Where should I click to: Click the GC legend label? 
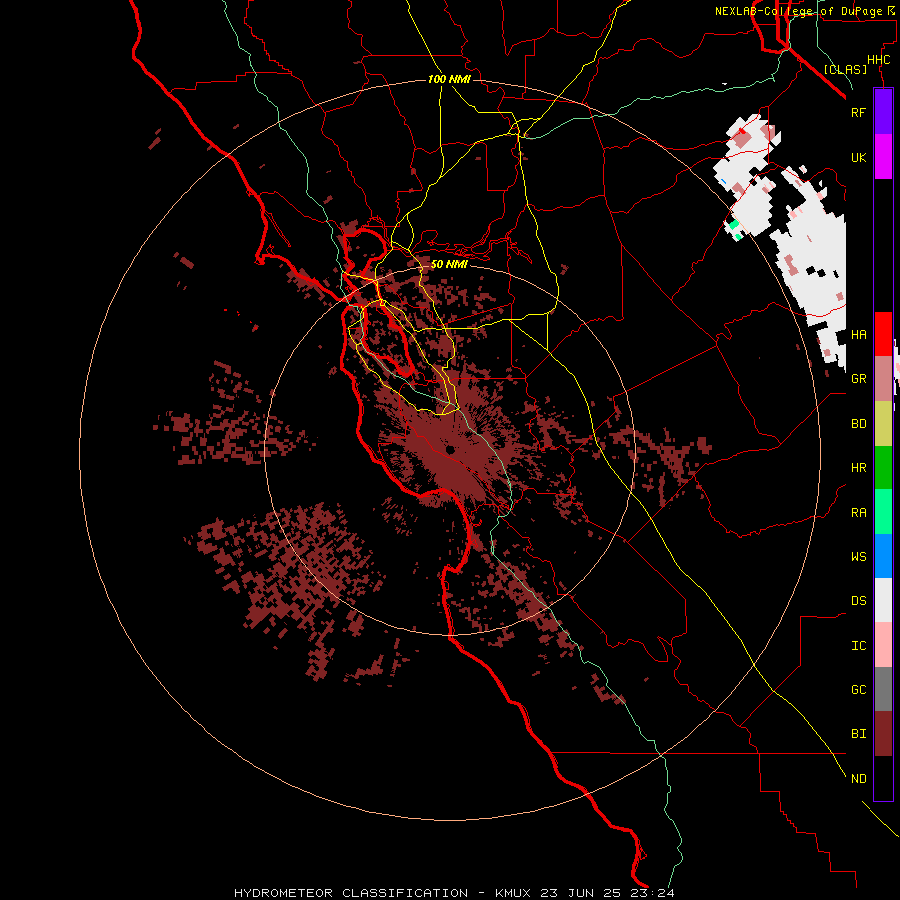pyautogui.click(x=858, y=690)
